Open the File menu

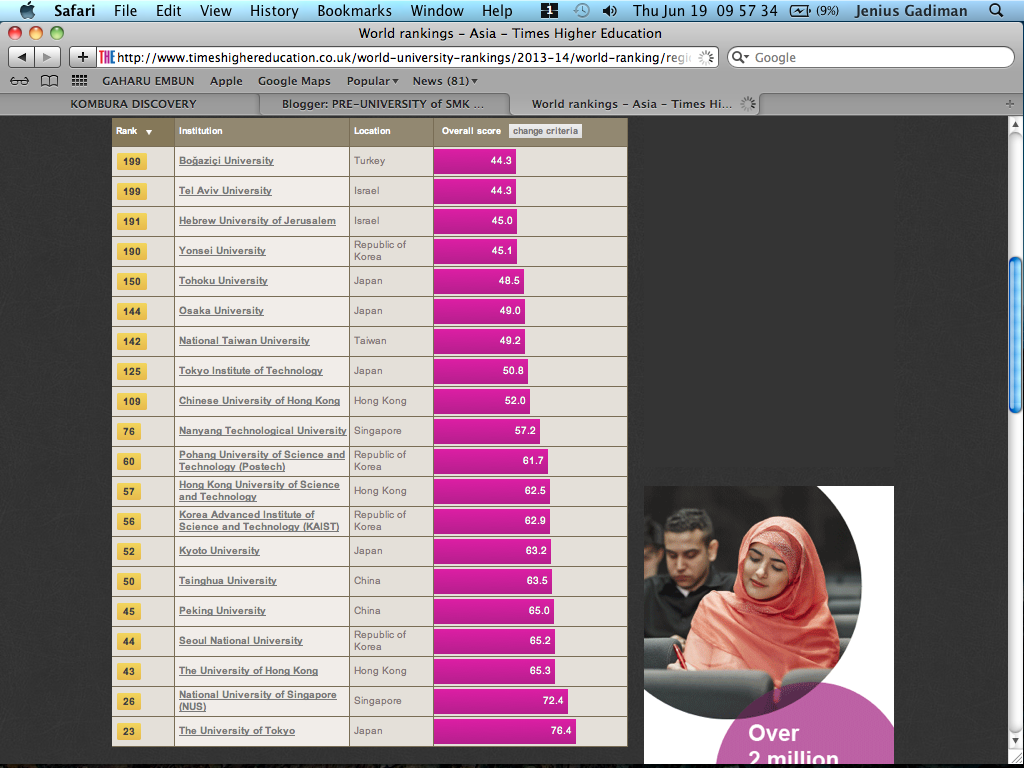[x=125, y=10]
